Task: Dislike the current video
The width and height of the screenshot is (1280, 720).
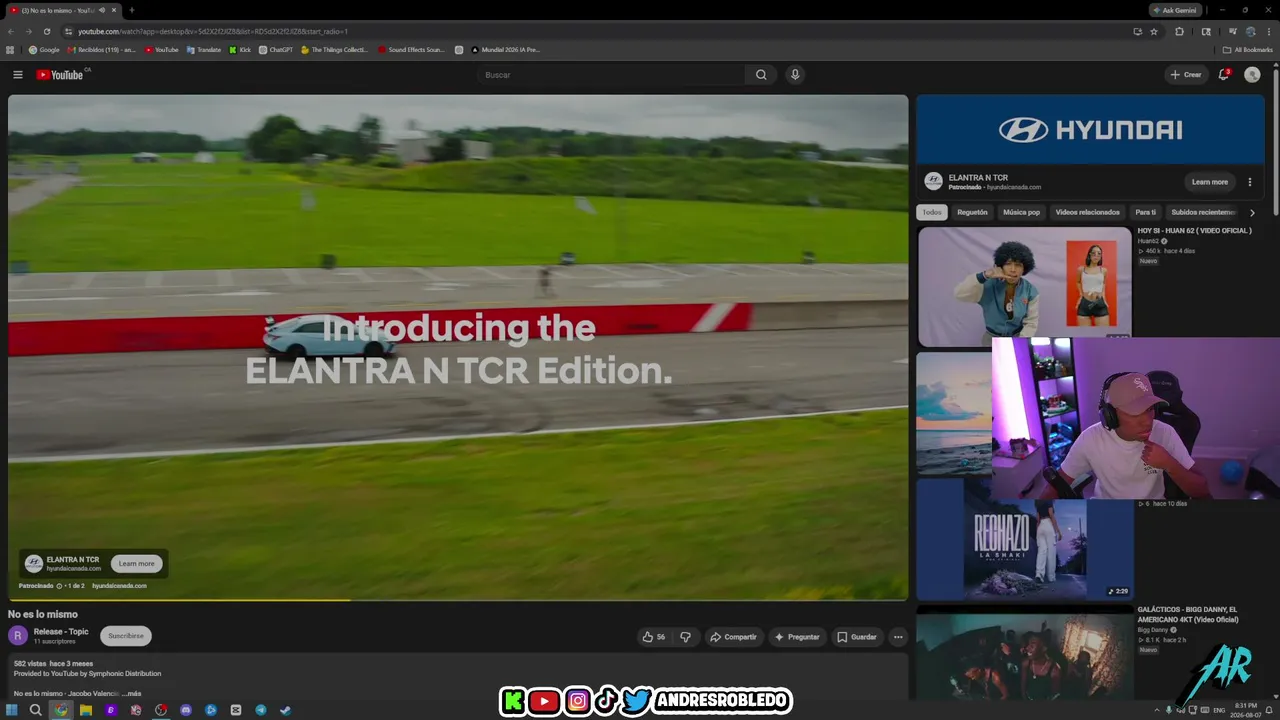Action: pyautogui.click(x=685, y=637)
